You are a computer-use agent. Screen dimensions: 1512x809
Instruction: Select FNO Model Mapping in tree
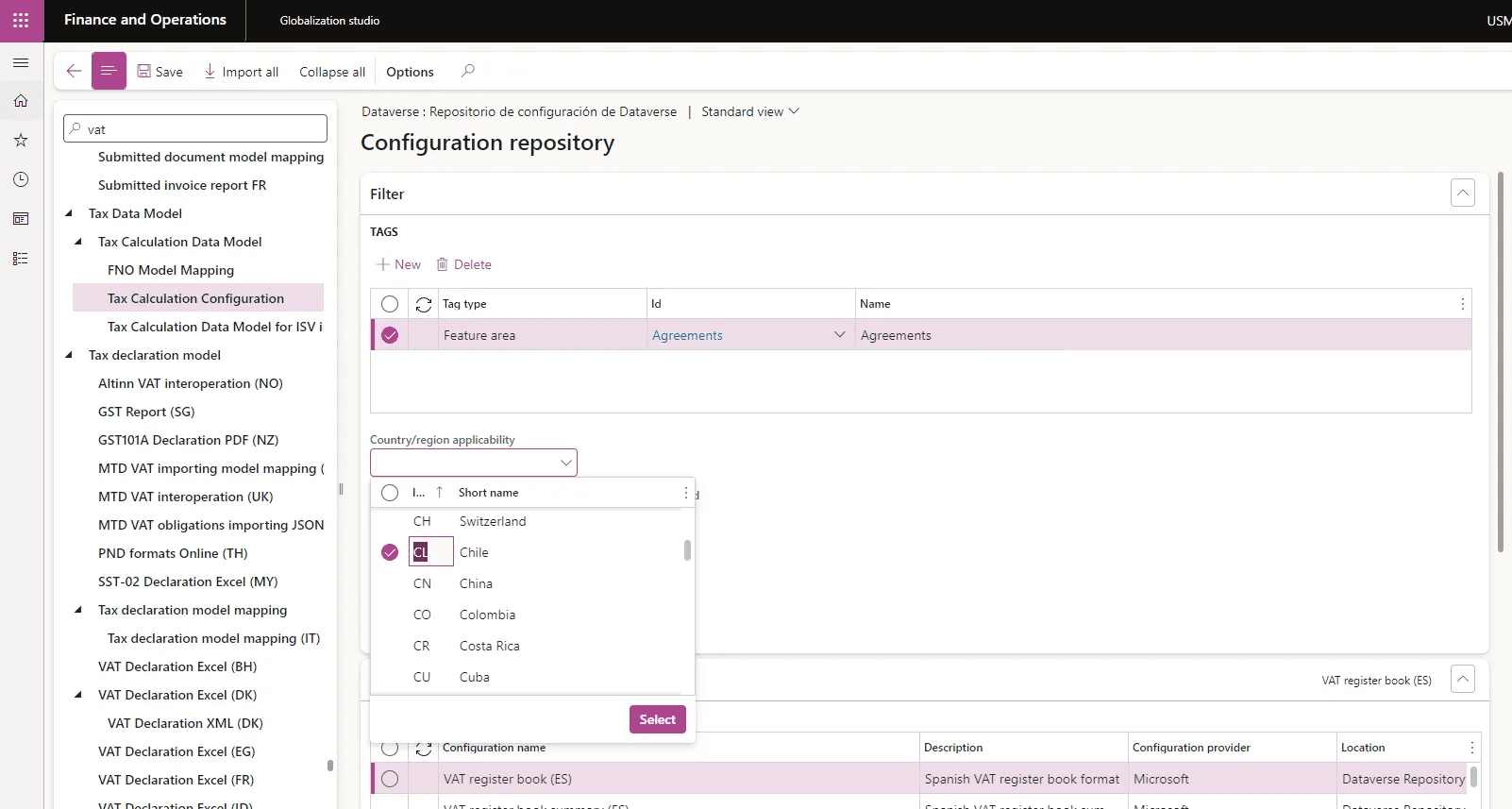click(171, 270)
